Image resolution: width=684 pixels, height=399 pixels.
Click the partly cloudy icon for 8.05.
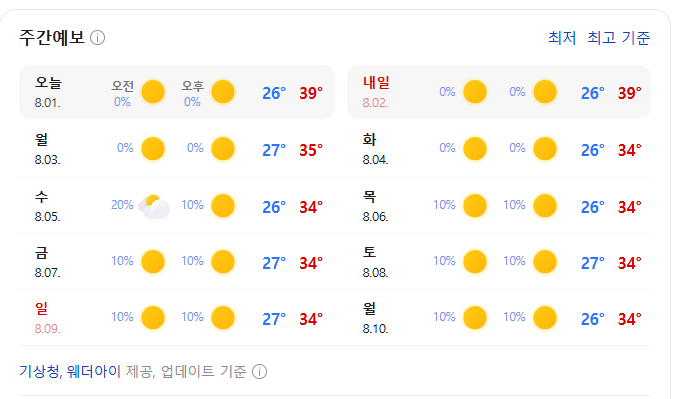point(154,206)
